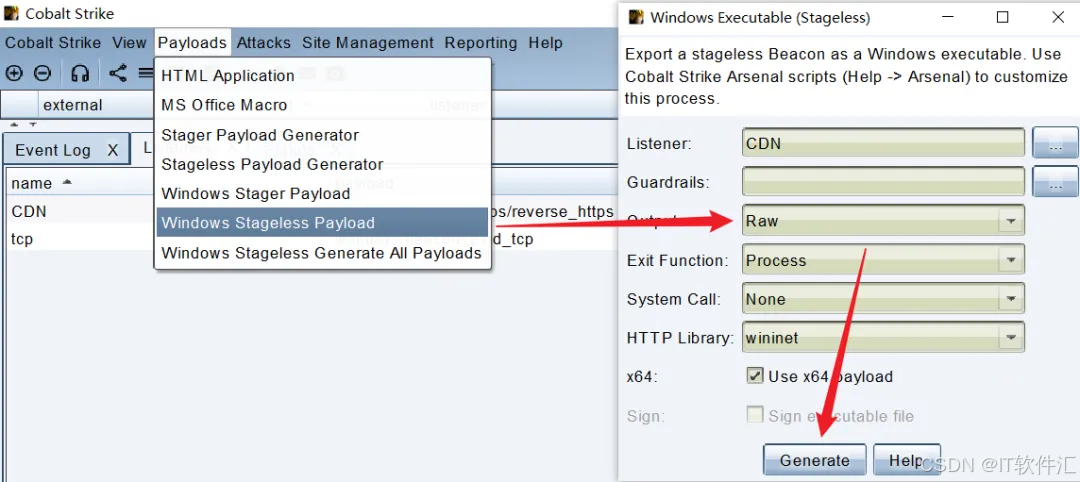
Task: Click the small up arrow above the tabs
Action: pyautogui.click(x=14, y=125)
